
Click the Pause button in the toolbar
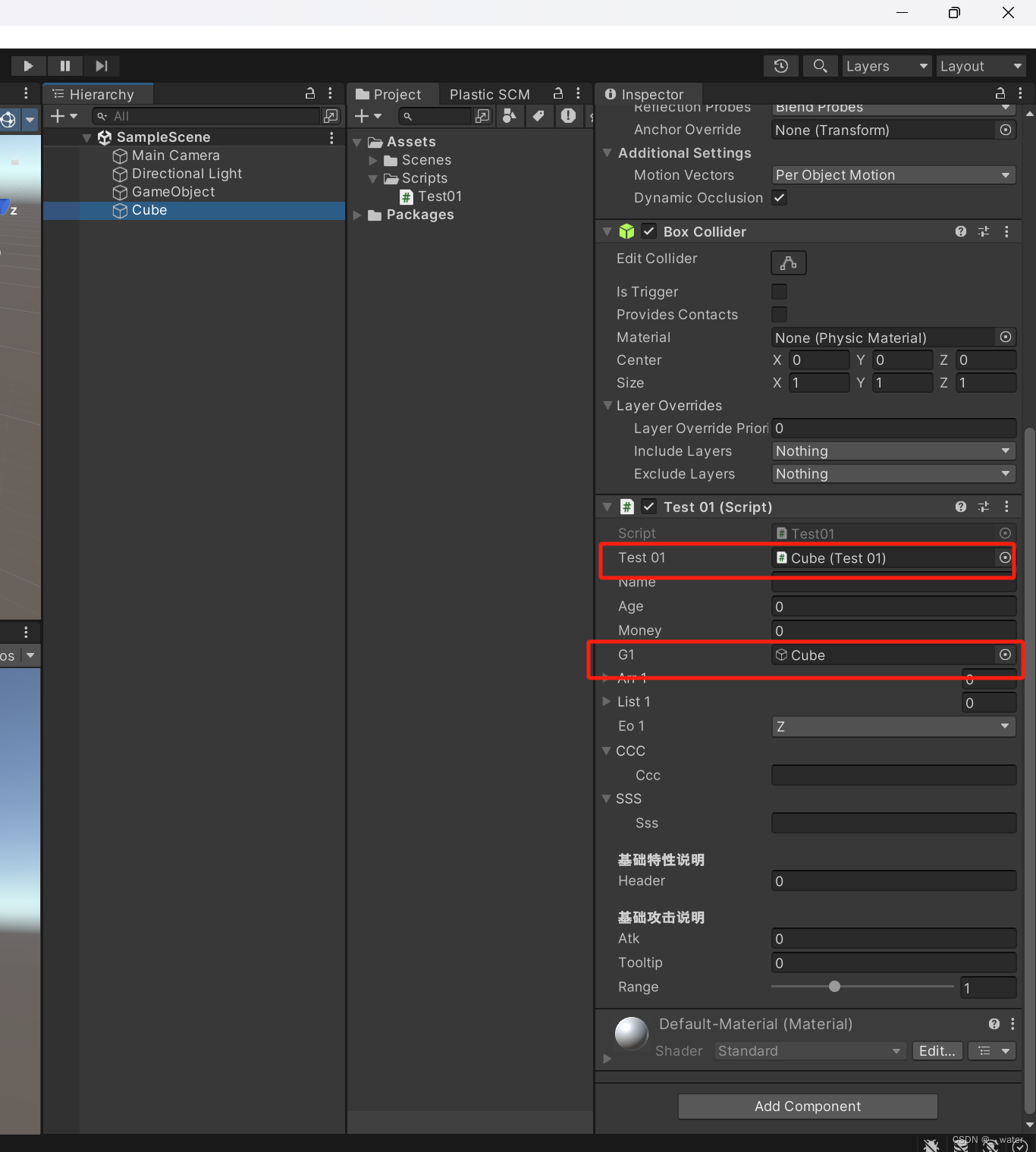[65, 66]
